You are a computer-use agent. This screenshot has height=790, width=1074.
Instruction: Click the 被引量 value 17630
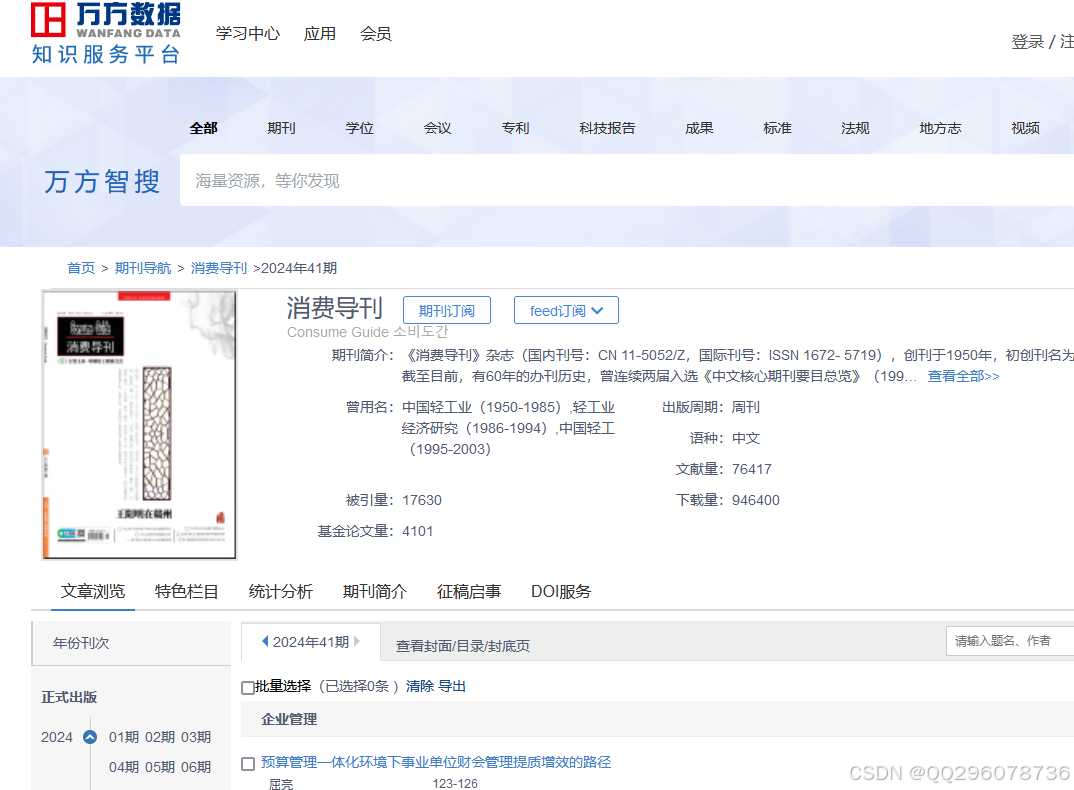[422, 500]
